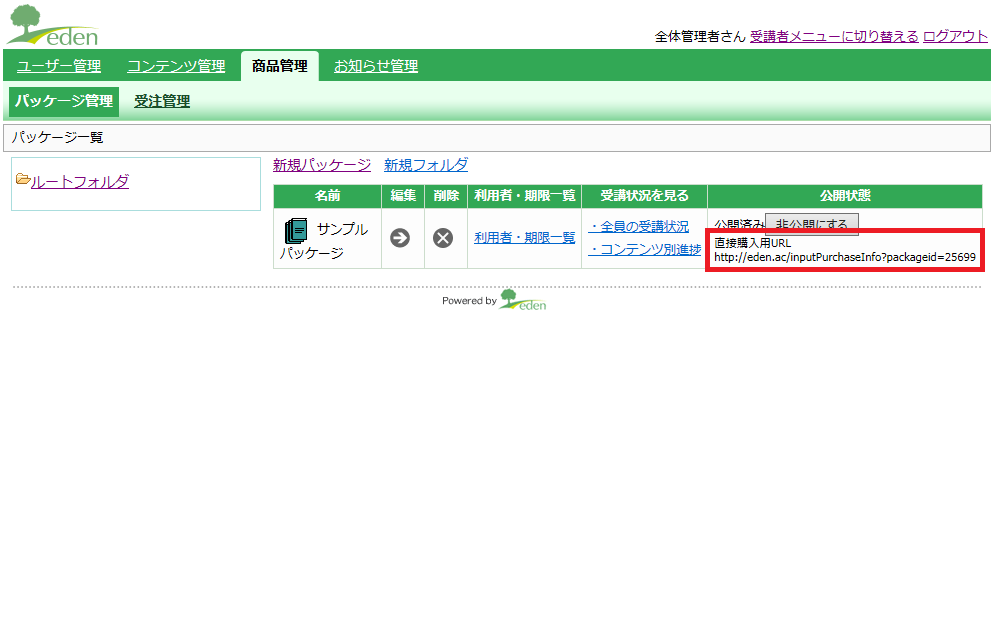Open the コンテンツ別進捗 link

pos(645,250)
